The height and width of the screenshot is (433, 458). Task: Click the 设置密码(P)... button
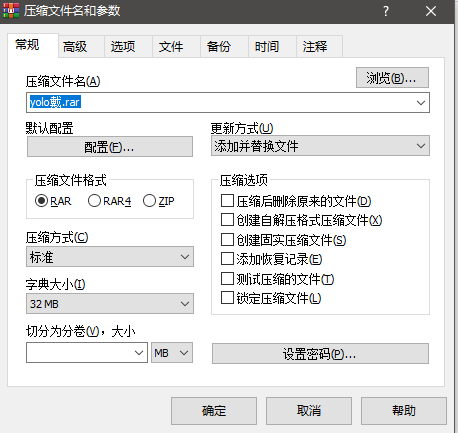pos(320,353)
